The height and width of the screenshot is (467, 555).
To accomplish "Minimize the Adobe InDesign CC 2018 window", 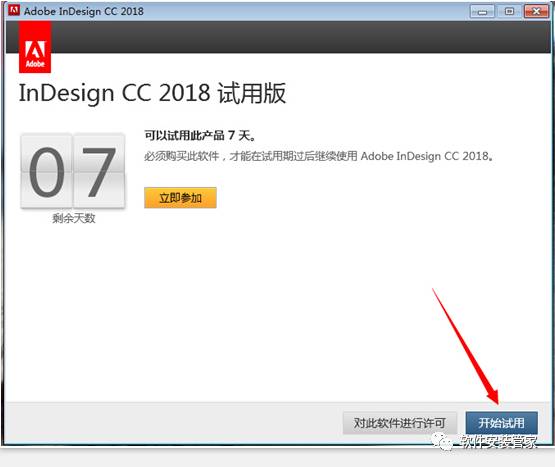I will click(x=482, y=12).
